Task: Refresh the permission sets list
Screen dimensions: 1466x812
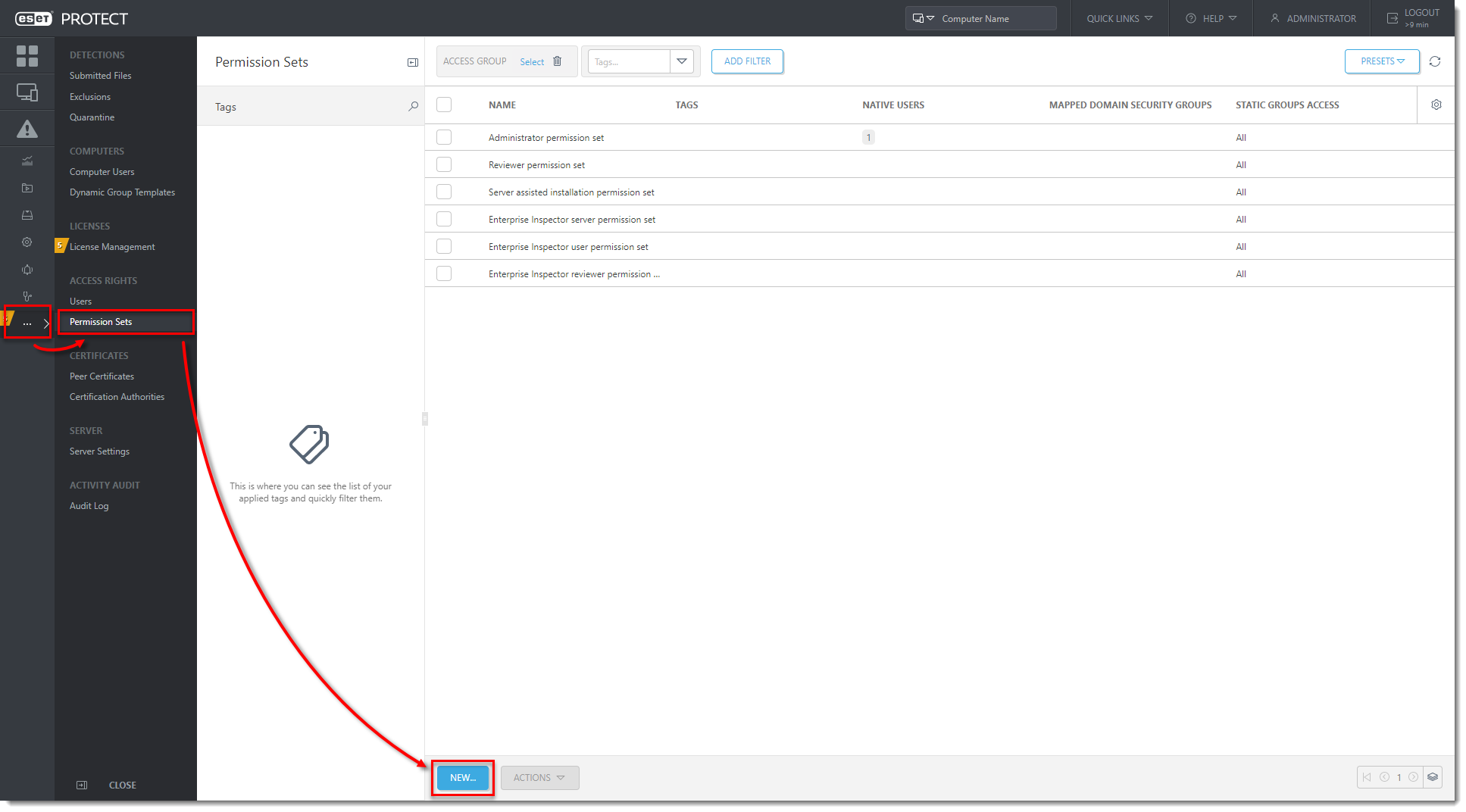Action: point(1434,61)
